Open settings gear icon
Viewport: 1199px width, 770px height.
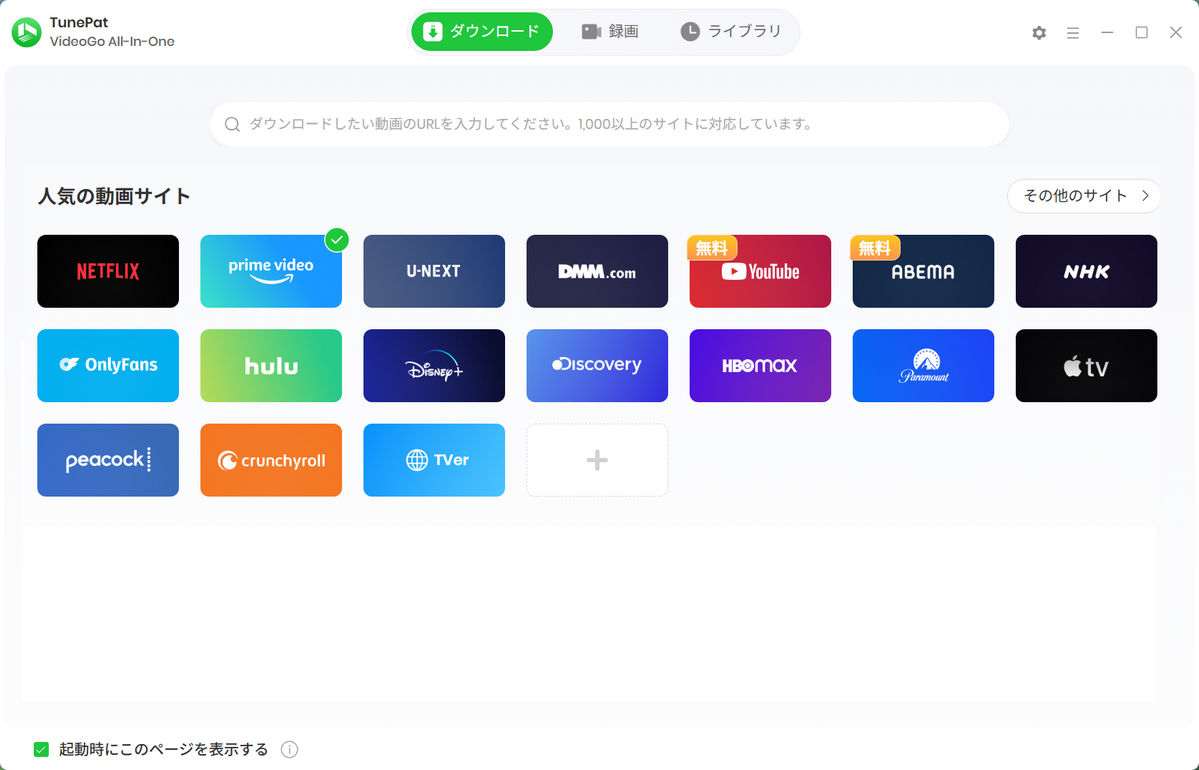(x=1038, y=33)
